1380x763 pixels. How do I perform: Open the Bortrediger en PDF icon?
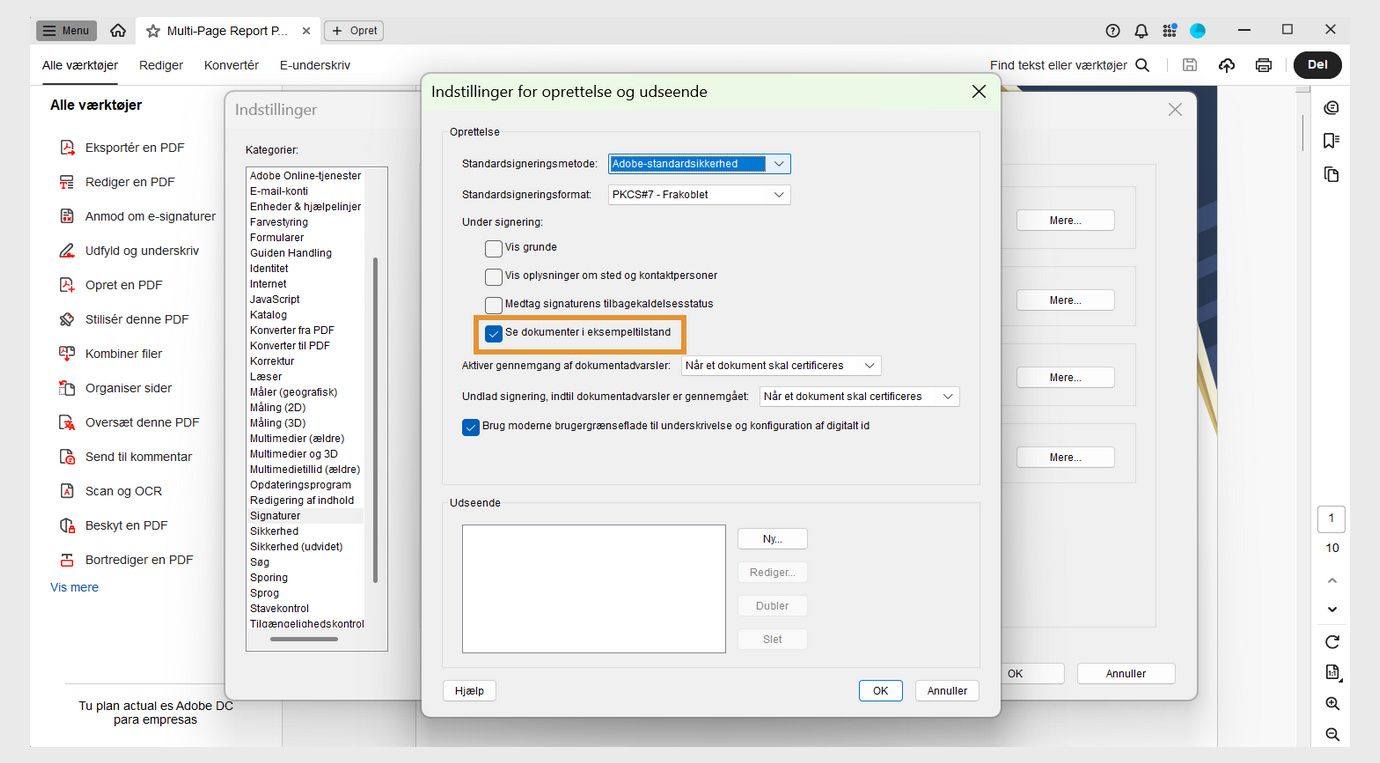point(67,560)
